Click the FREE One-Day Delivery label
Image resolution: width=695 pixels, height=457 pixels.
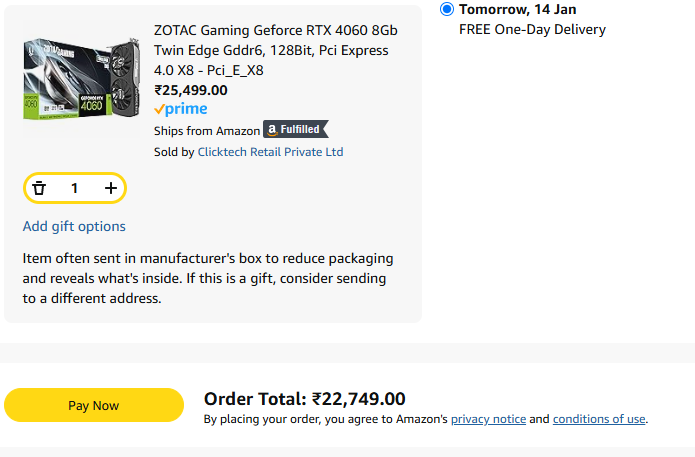(x=532, y=30)
